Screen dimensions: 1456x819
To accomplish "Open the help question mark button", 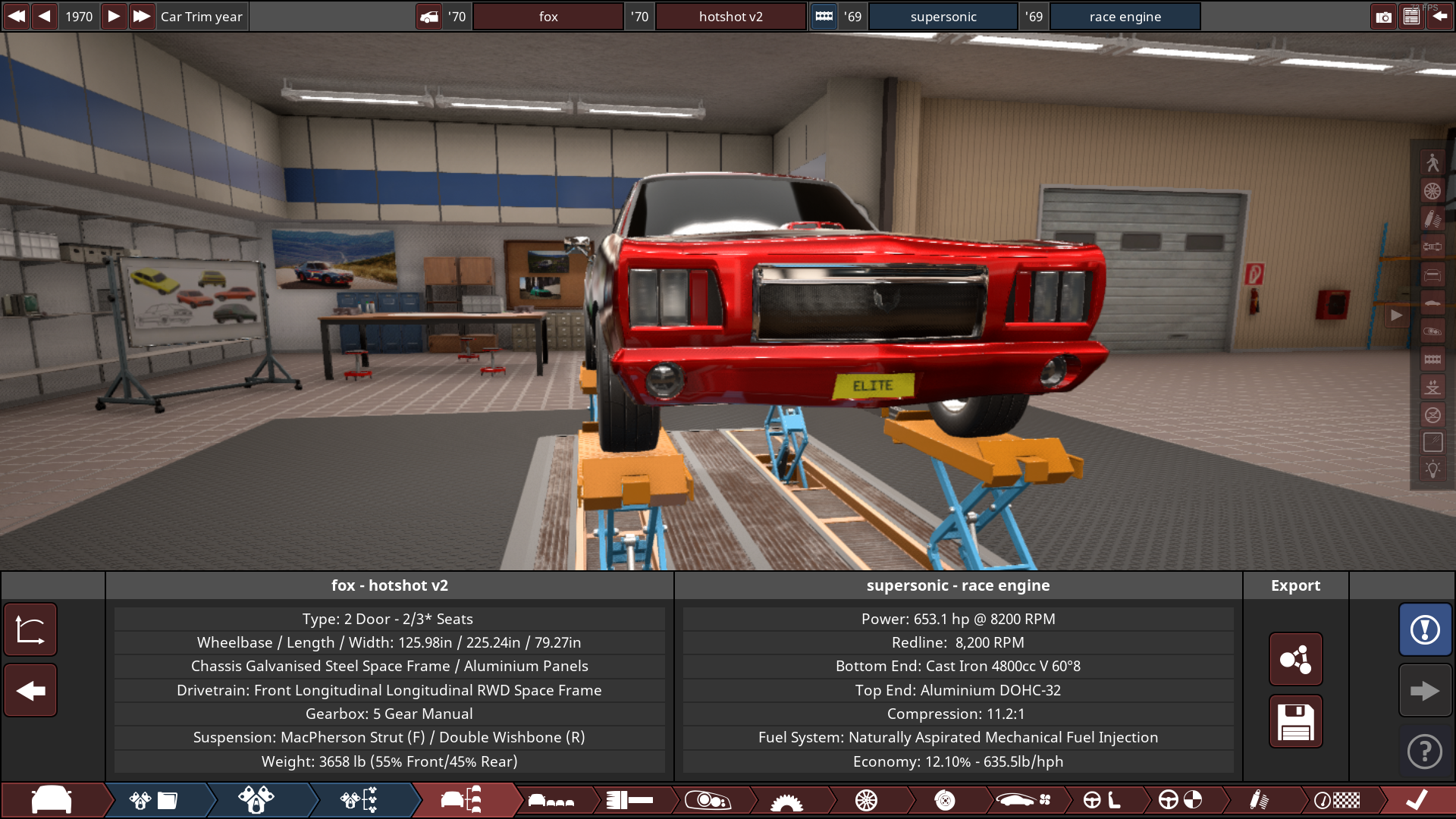I will pos(1425,752).
